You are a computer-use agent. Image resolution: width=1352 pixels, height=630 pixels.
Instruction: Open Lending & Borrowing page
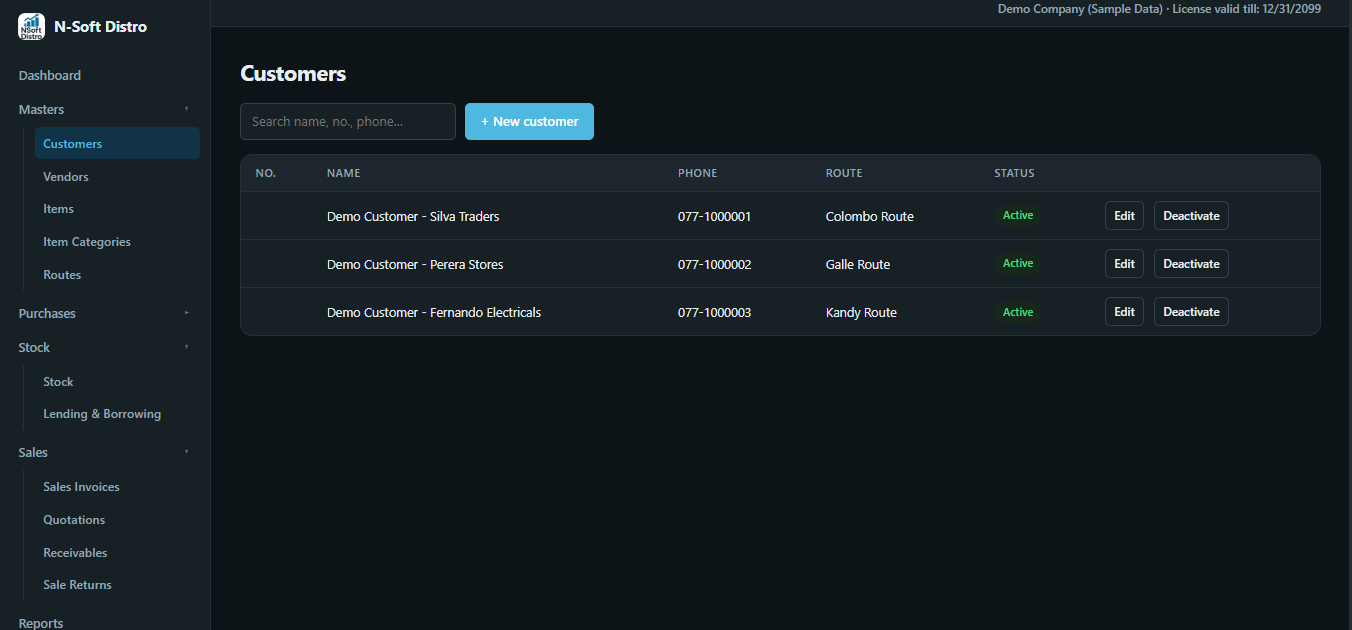click(117, 414)
